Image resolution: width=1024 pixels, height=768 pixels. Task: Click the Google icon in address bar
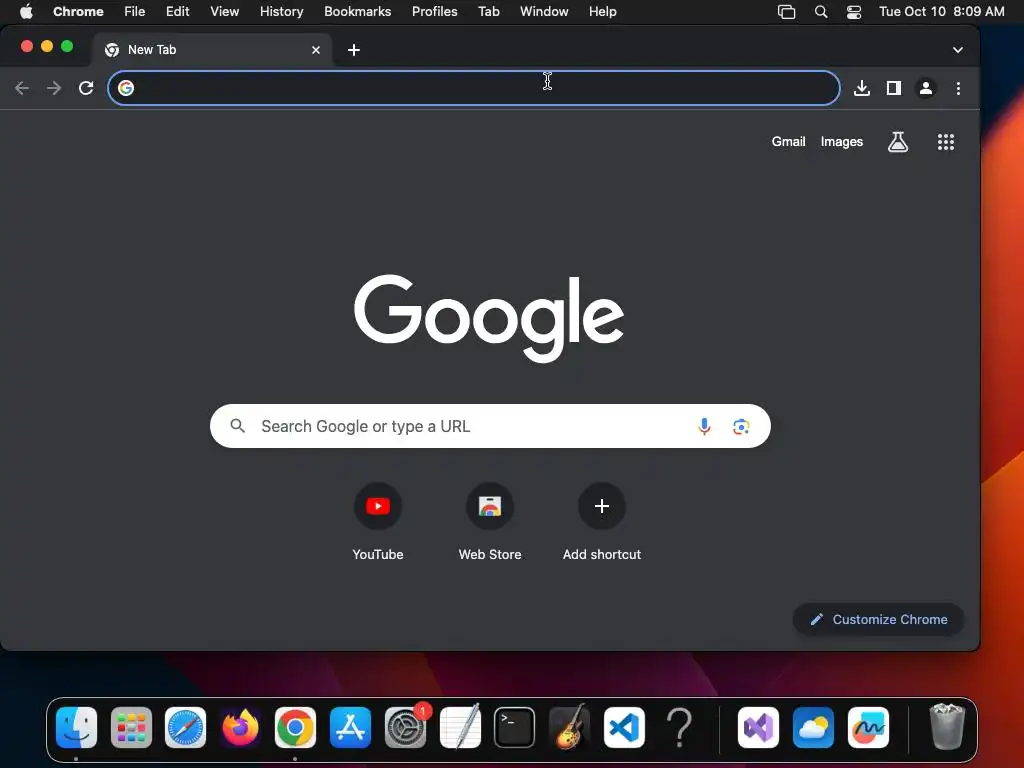click(x=126, y=88)
